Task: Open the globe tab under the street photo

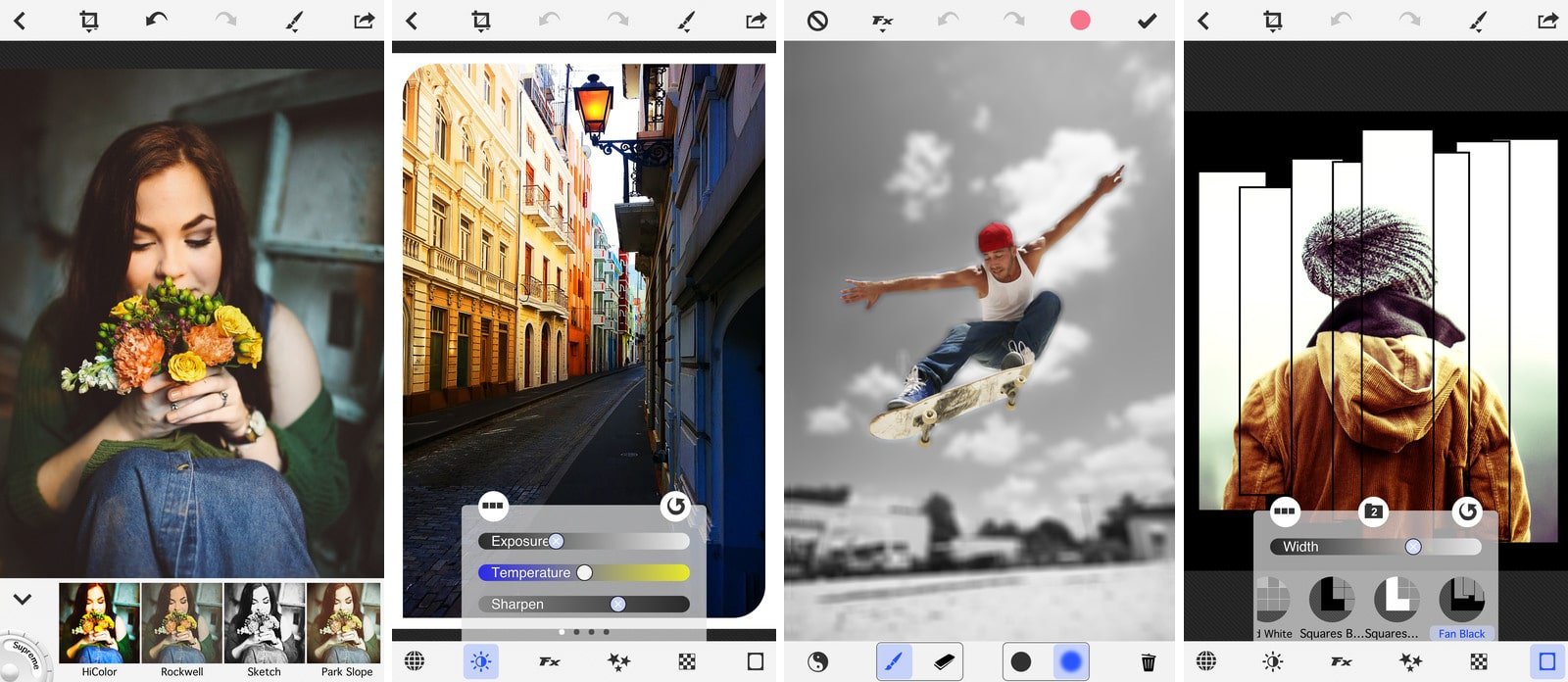Action: coord(415,661)
